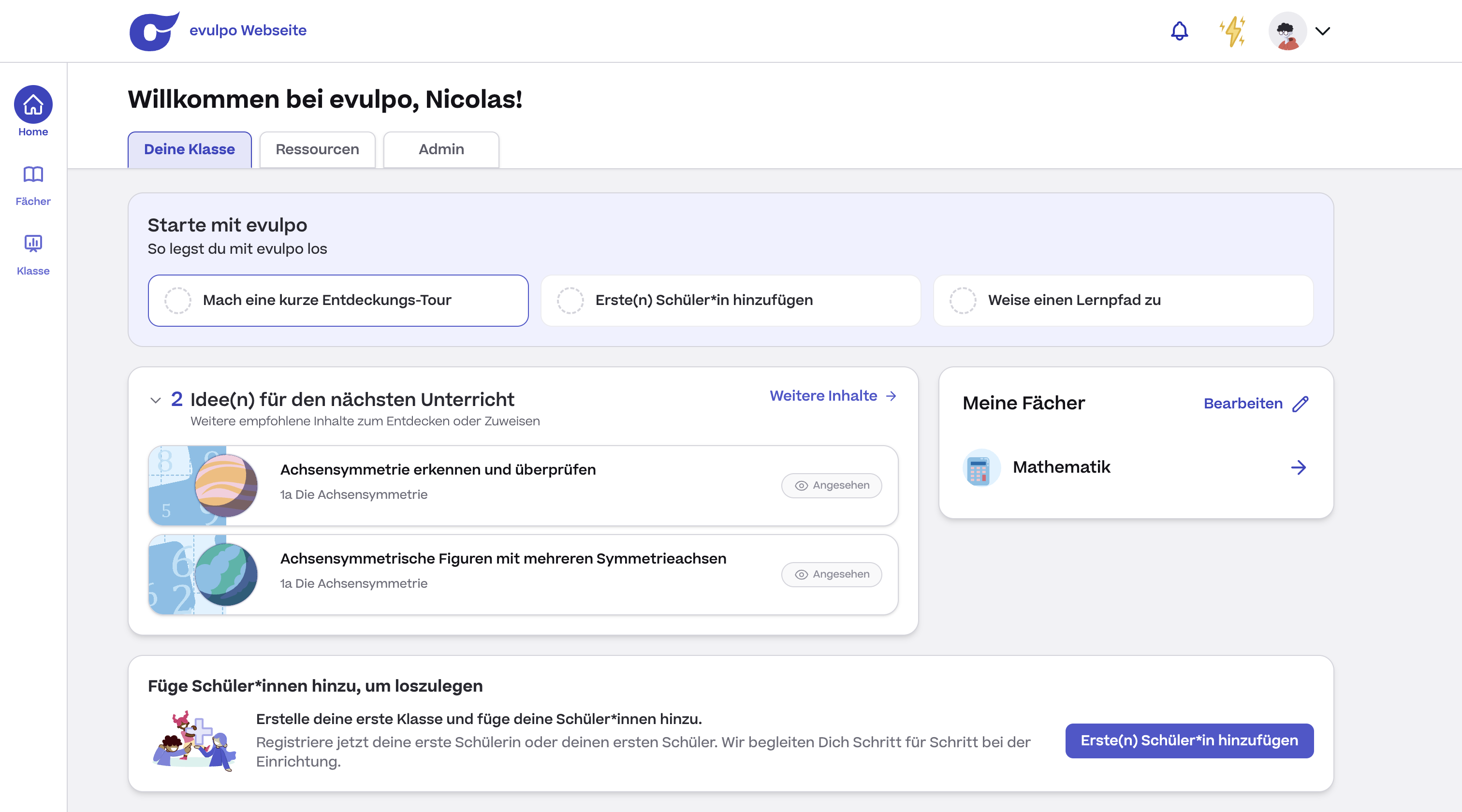This screenshot has width=1462, height=812.
Task: Open Klasse chart icon in sidebar
Action: 33,244
